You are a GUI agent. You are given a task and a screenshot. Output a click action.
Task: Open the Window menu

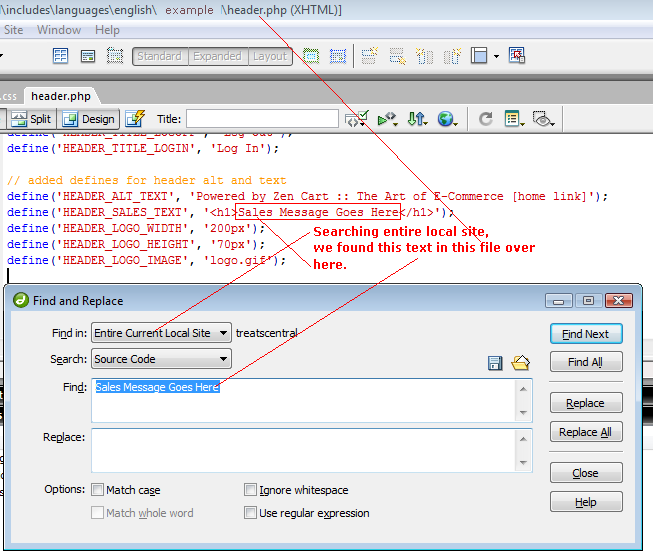pos(59,30)
